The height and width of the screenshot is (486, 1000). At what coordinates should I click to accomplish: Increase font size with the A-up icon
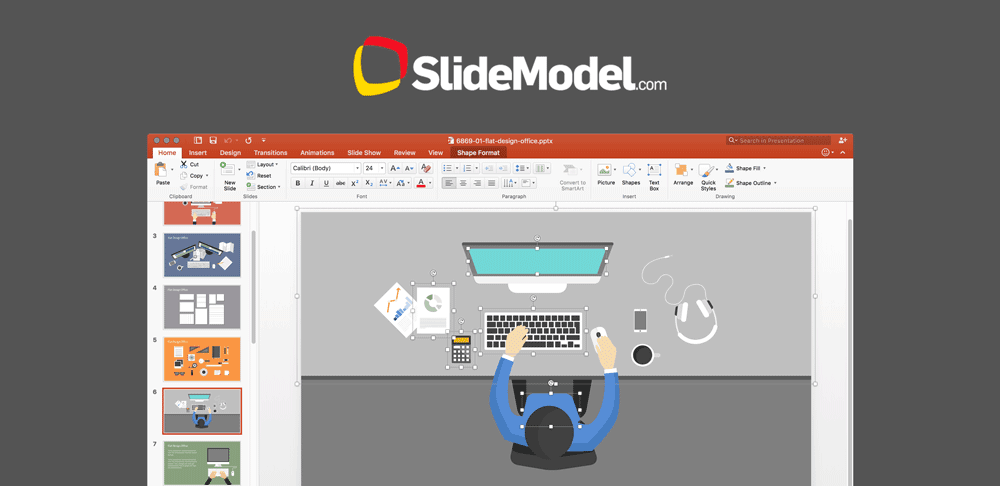(x=395, y=168)
